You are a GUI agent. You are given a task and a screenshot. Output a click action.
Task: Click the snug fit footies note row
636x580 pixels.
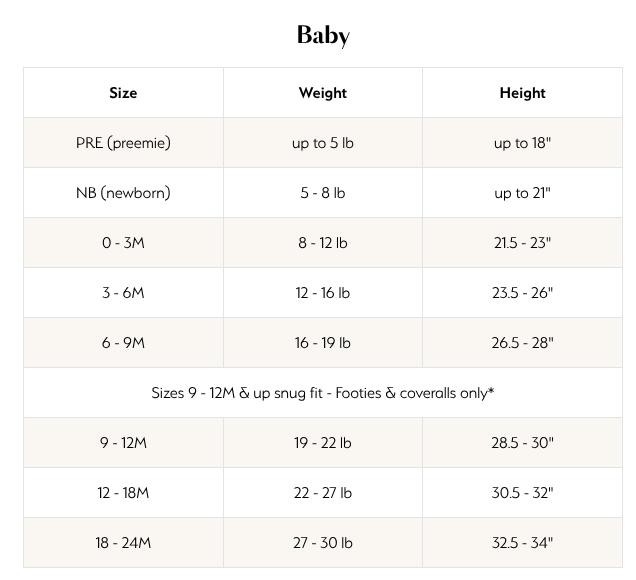(x=323, y=393)
